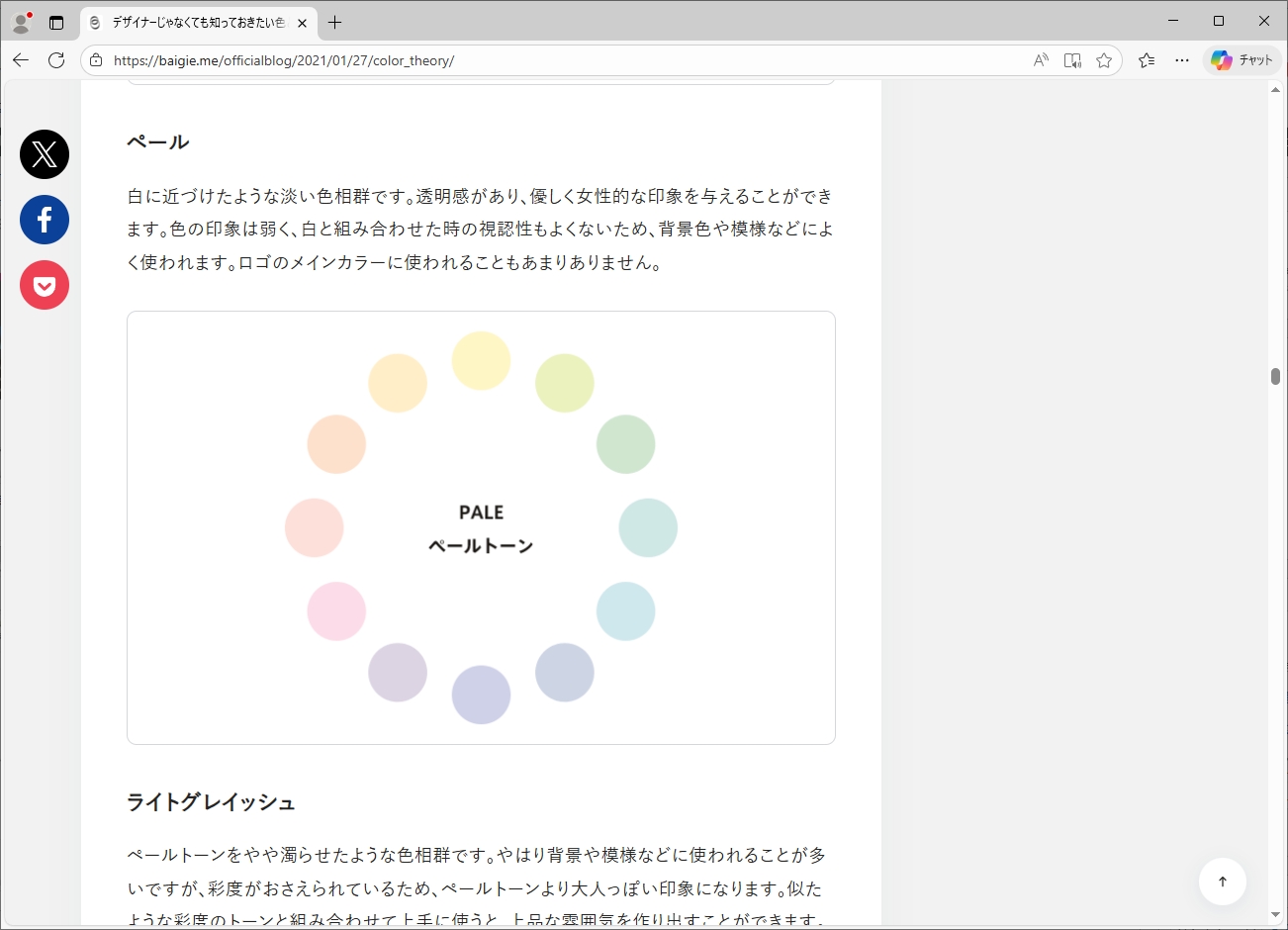The image size is (1288, 930).
Task: Close the current article tab
Action: 302,22
